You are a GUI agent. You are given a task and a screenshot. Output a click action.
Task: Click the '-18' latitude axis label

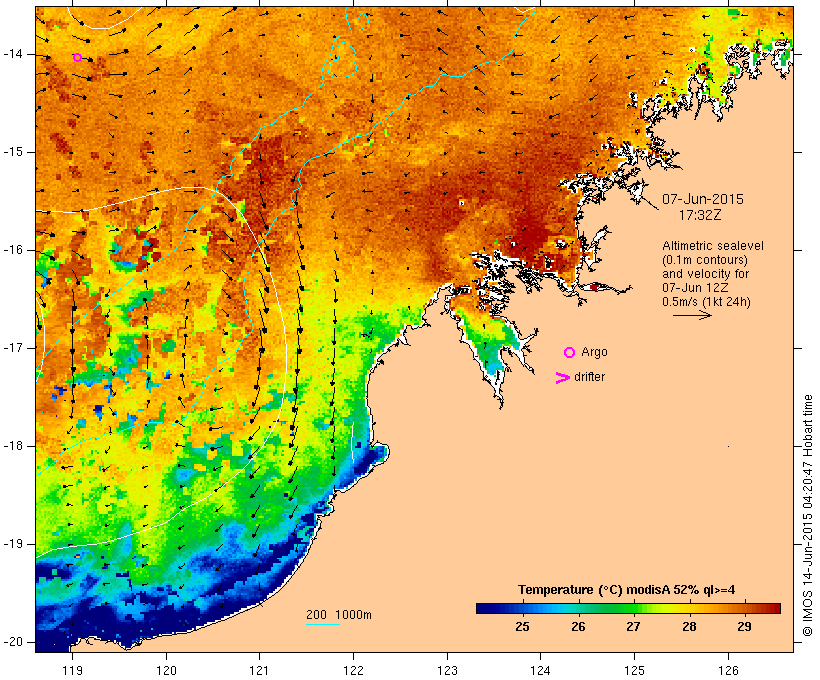[x=13, y=446]
